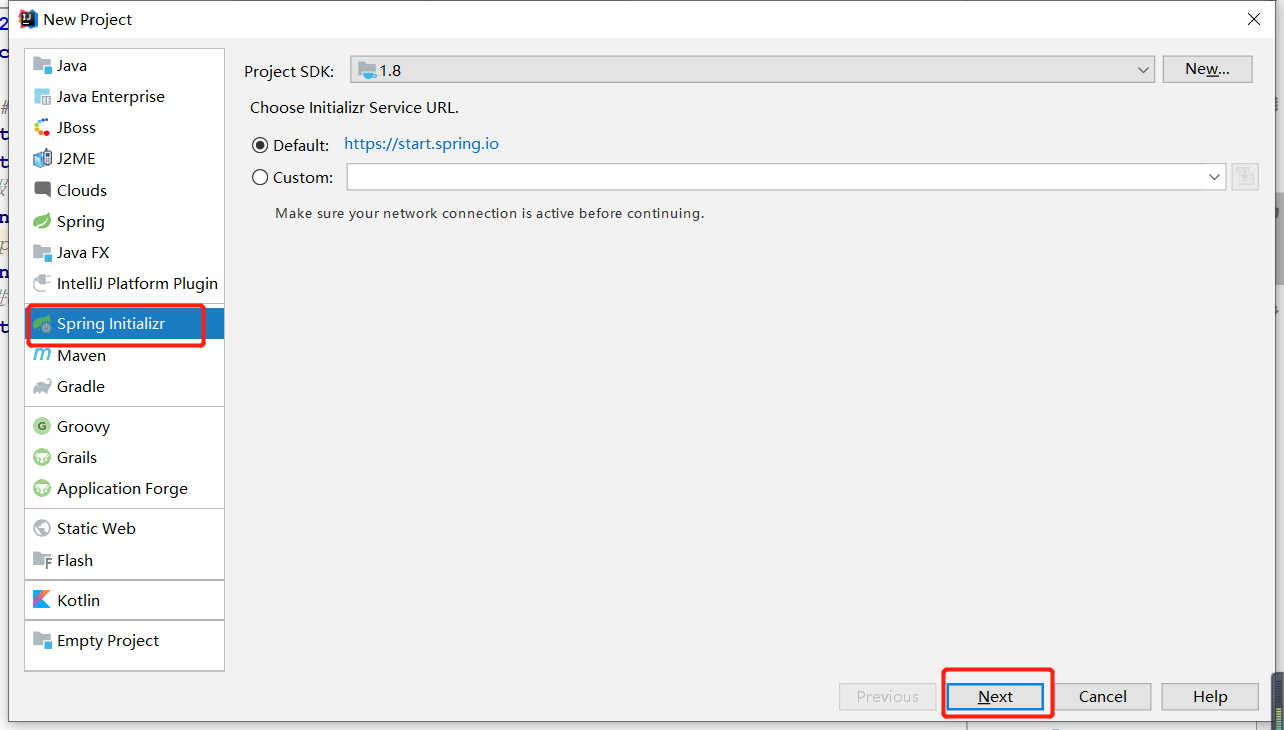Viewport: 1284px width, 730px height.
Task: Click the Spring Initializr icon
Action: pyautogui.click(x=42, y=324)
